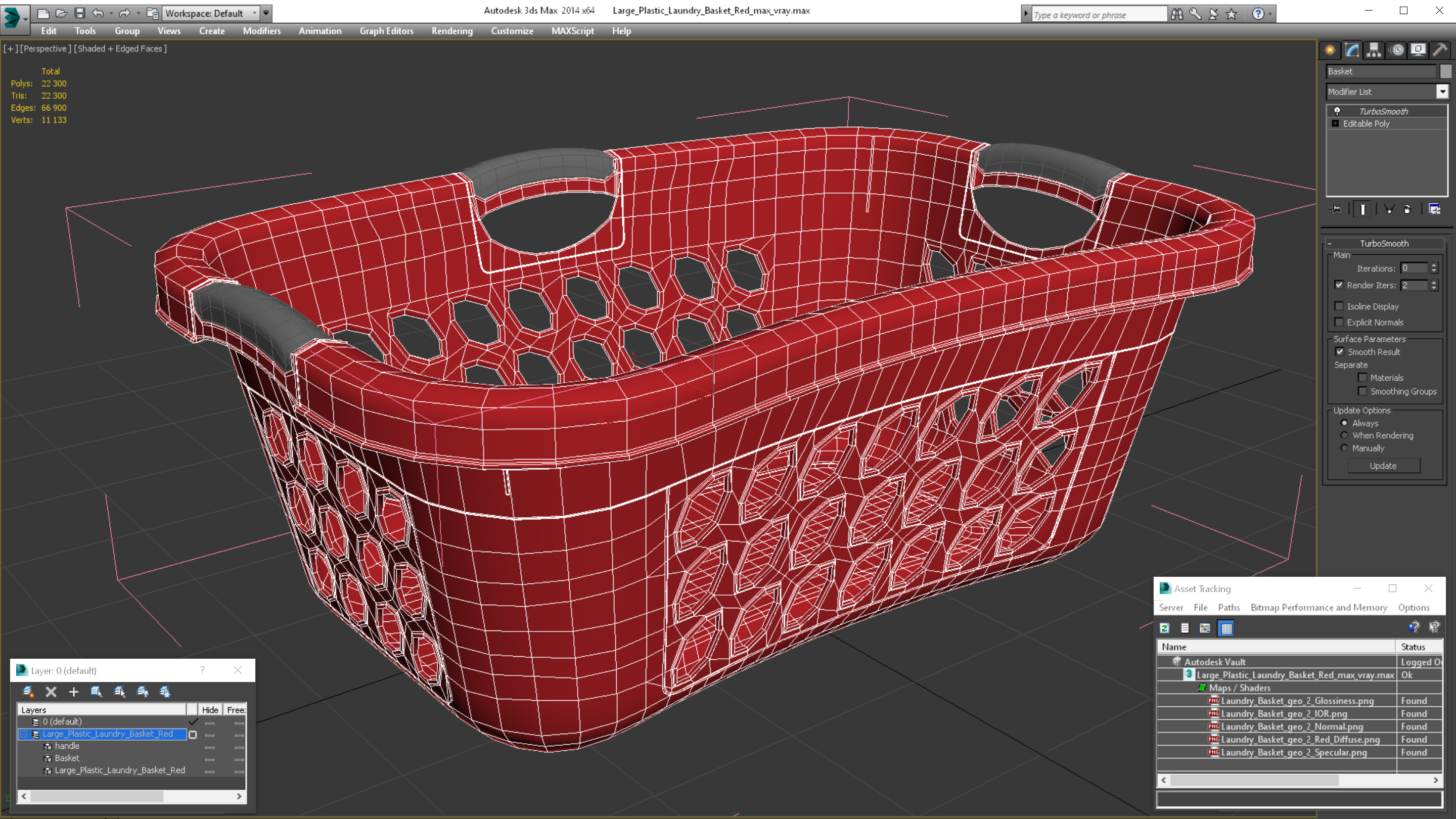
Task: Click Save File icon in title toolbar
Action: [80, 13]
